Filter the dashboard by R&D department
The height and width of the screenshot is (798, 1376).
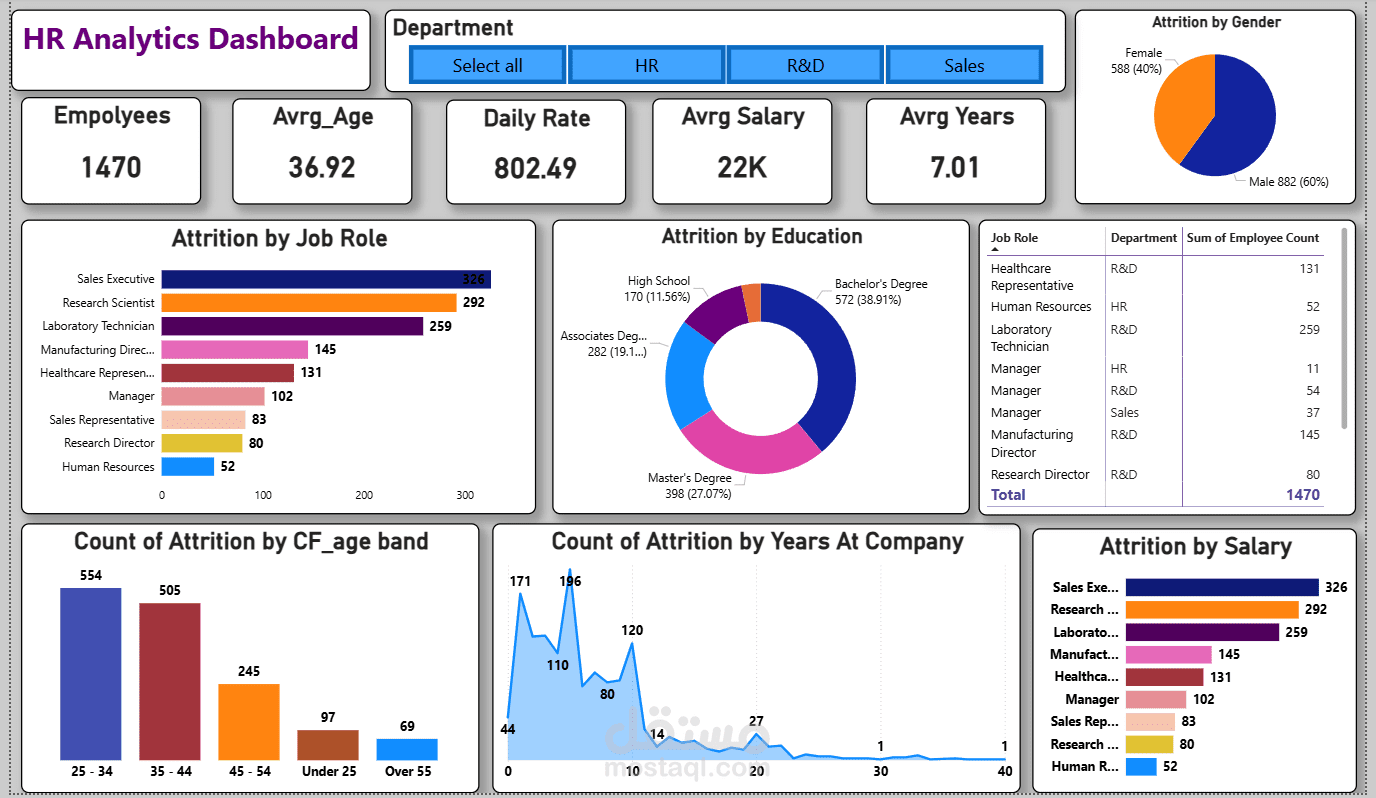[x=805, y=64]
